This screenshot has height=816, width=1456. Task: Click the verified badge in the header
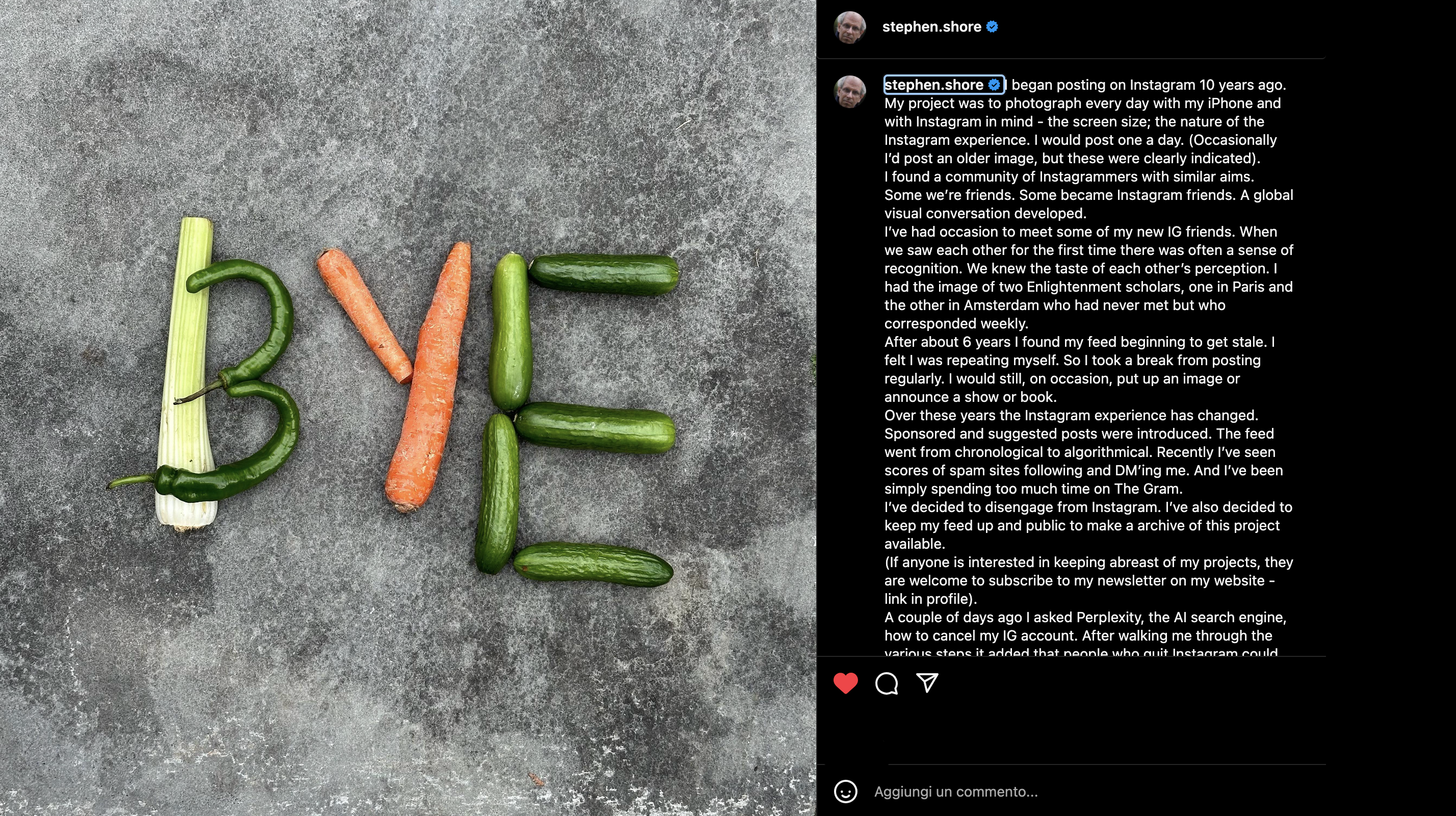(992, 27)
